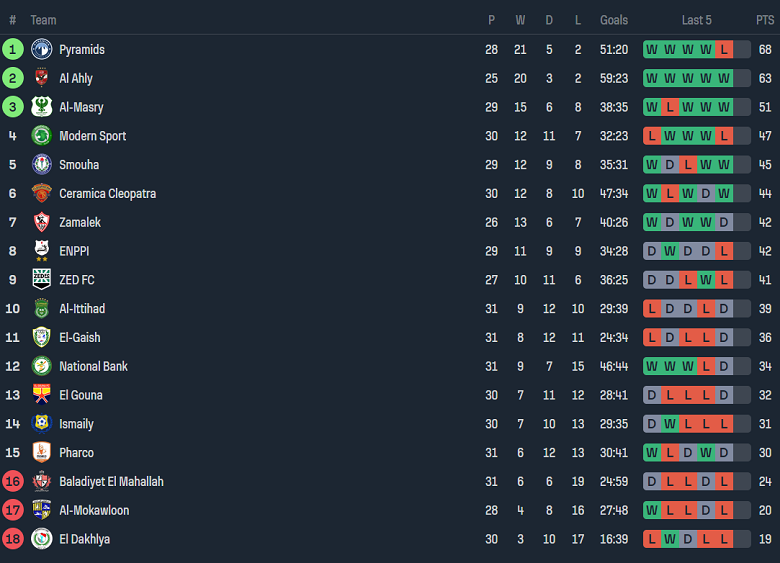Click the green position 1 rank badge
Viewport: 780px width, 563px height.
click(13, 49)
